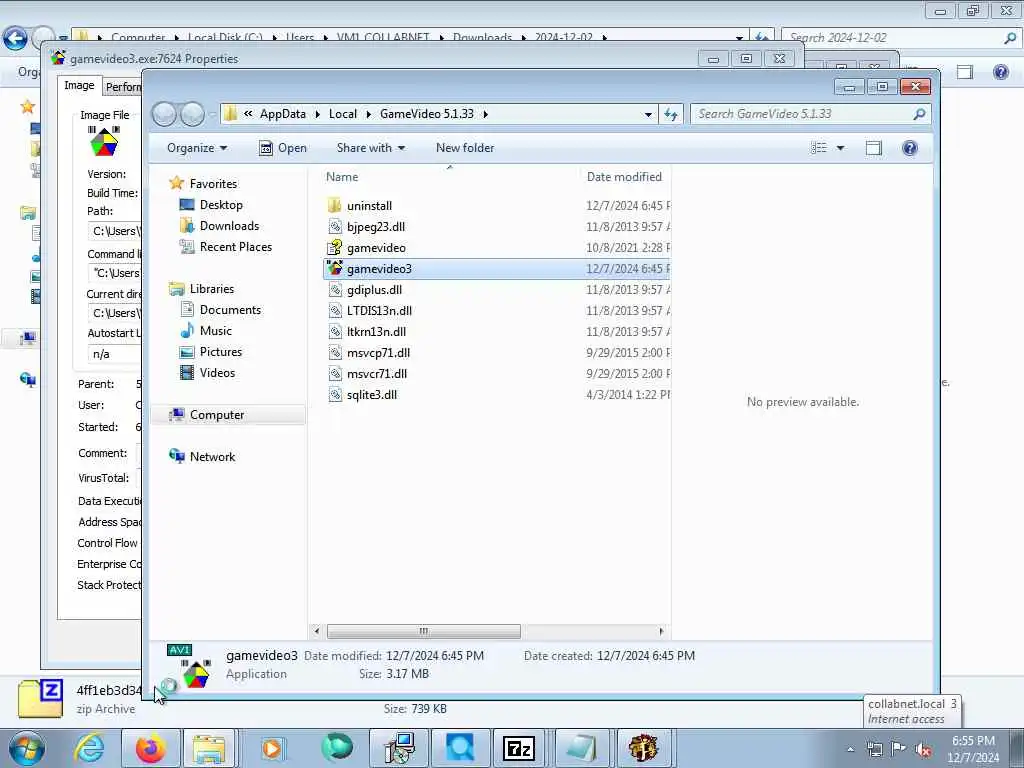
Task: Select the gamevideo help file icon
Action: point(334,248)
